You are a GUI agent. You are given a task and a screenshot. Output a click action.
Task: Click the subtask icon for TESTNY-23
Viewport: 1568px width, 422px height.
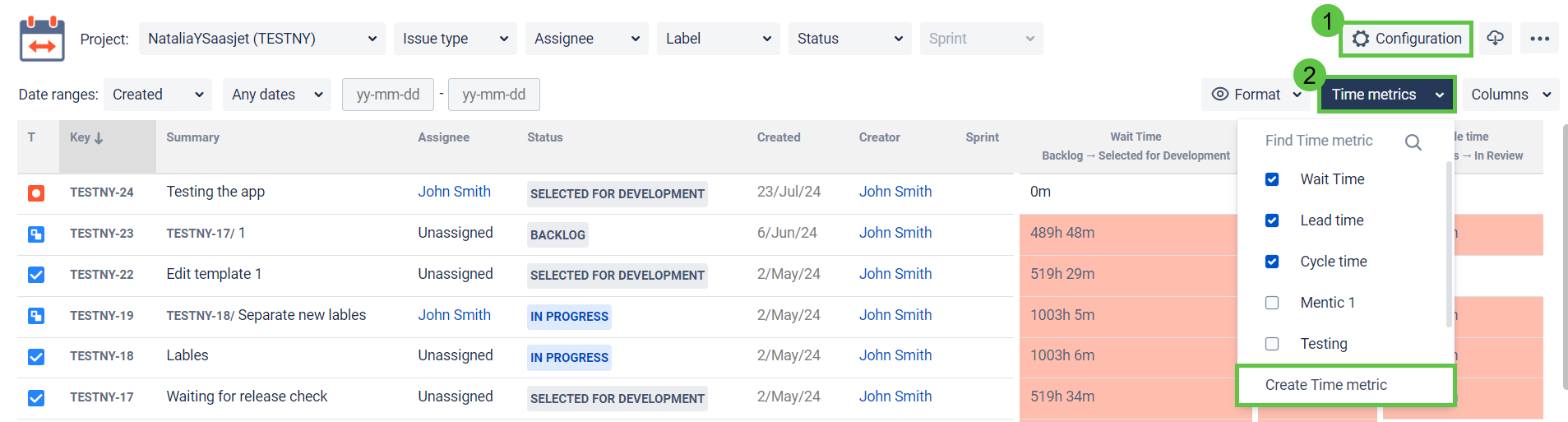click(36, 234)
